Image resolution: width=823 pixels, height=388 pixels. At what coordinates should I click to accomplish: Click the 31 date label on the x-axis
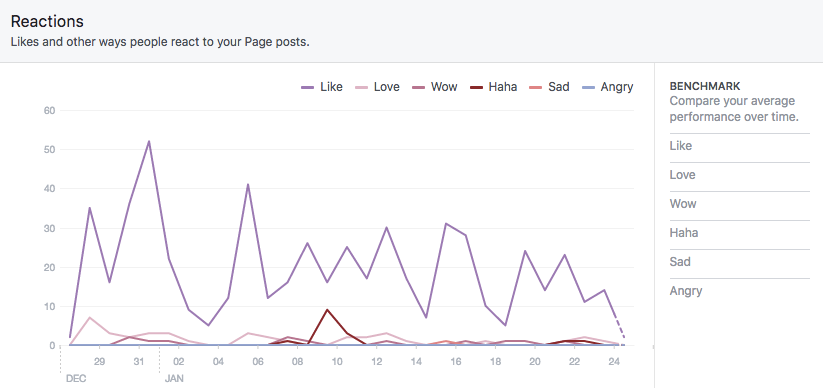click(x=139, y=361)
